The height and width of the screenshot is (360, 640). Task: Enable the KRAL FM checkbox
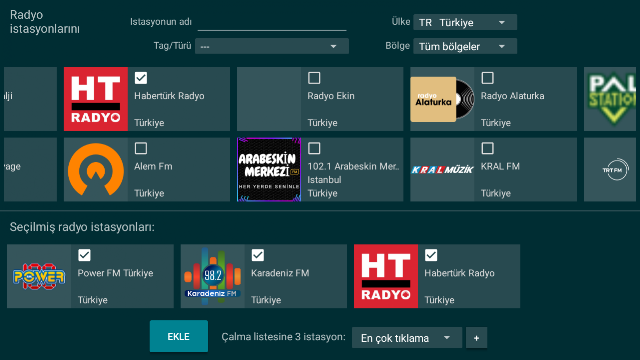(487, 148)
